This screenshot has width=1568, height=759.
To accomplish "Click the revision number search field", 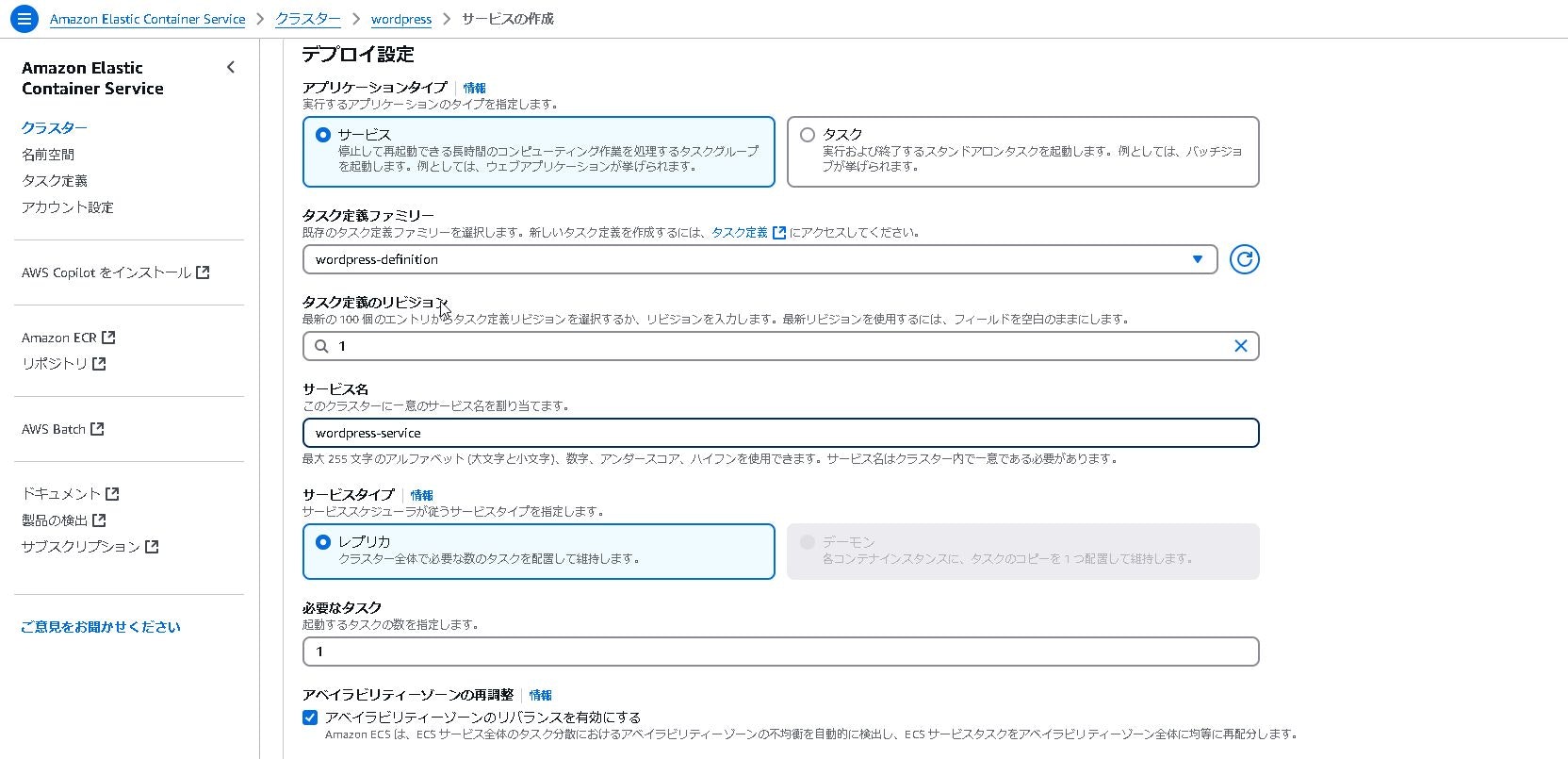I will pos(780,346).
